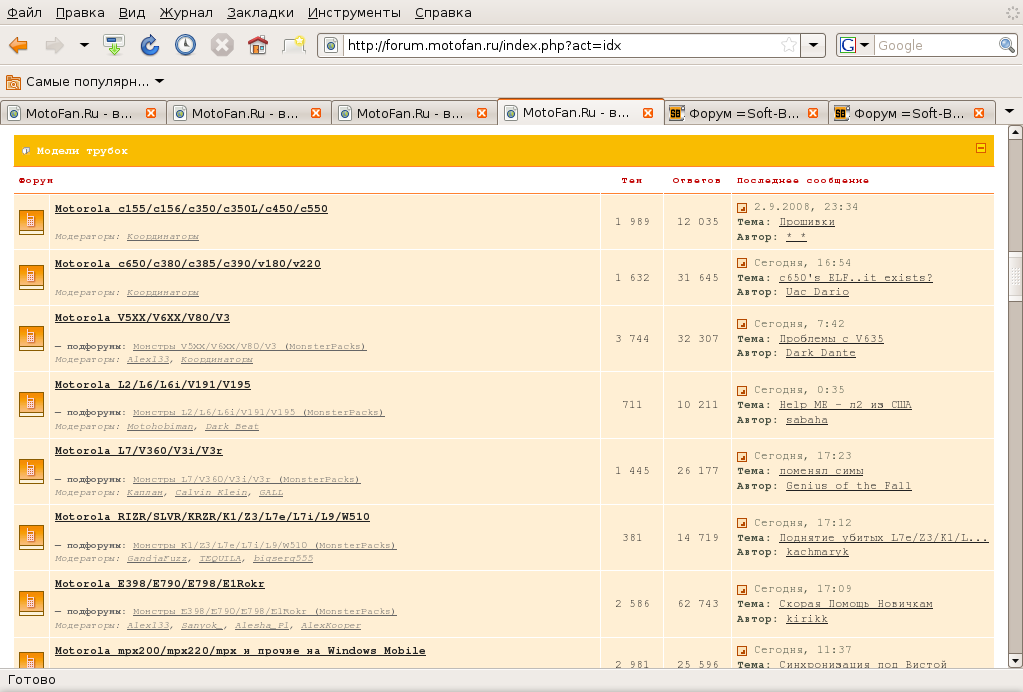Screen dimensions: 1023x692
Task: Open the Файл menu
Action: coord(24,12)
